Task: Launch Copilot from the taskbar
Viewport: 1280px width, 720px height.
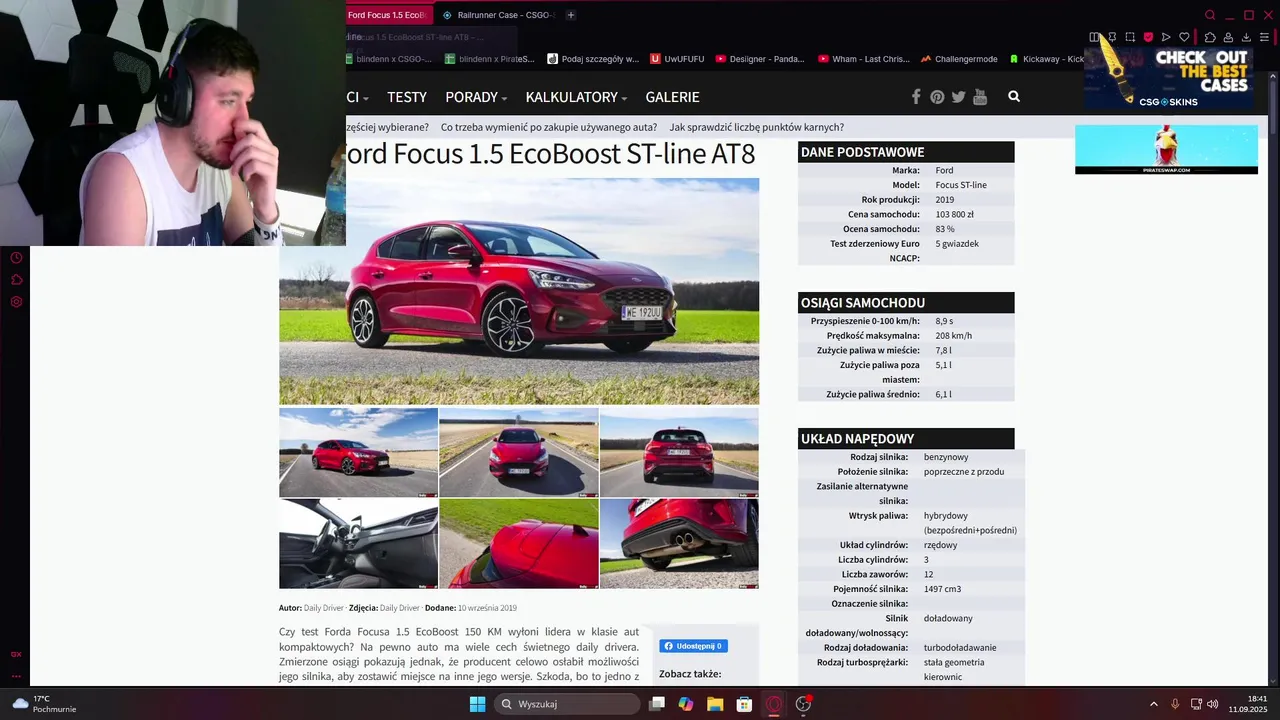Action: pos(686,704)
